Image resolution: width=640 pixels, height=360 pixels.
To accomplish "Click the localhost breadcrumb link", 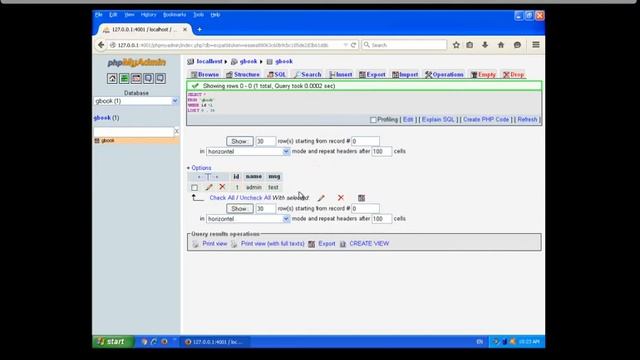I will [x=209, y=62].
